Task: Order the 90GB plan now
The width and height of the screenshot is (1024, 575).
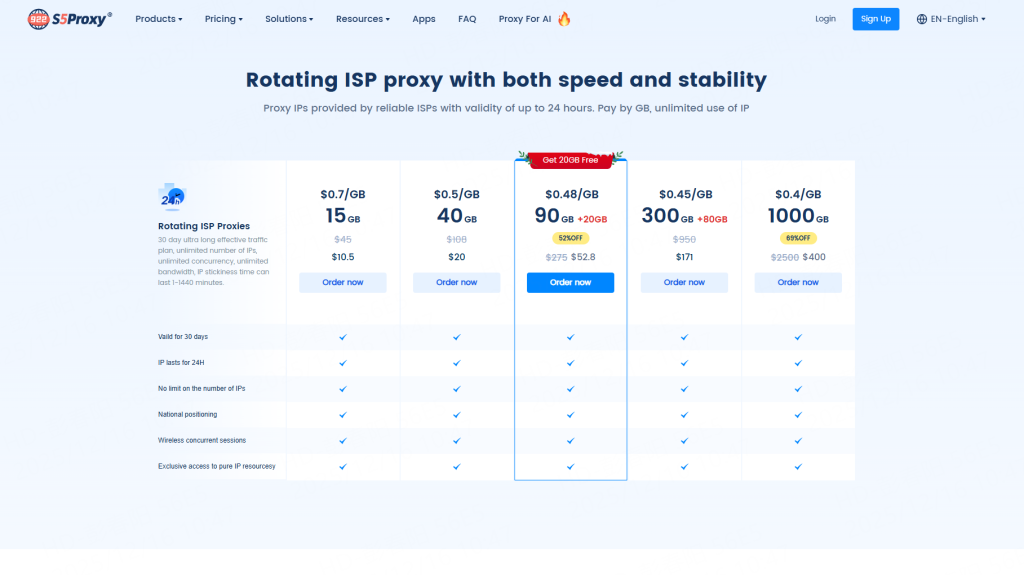Action: click(570, 282)
